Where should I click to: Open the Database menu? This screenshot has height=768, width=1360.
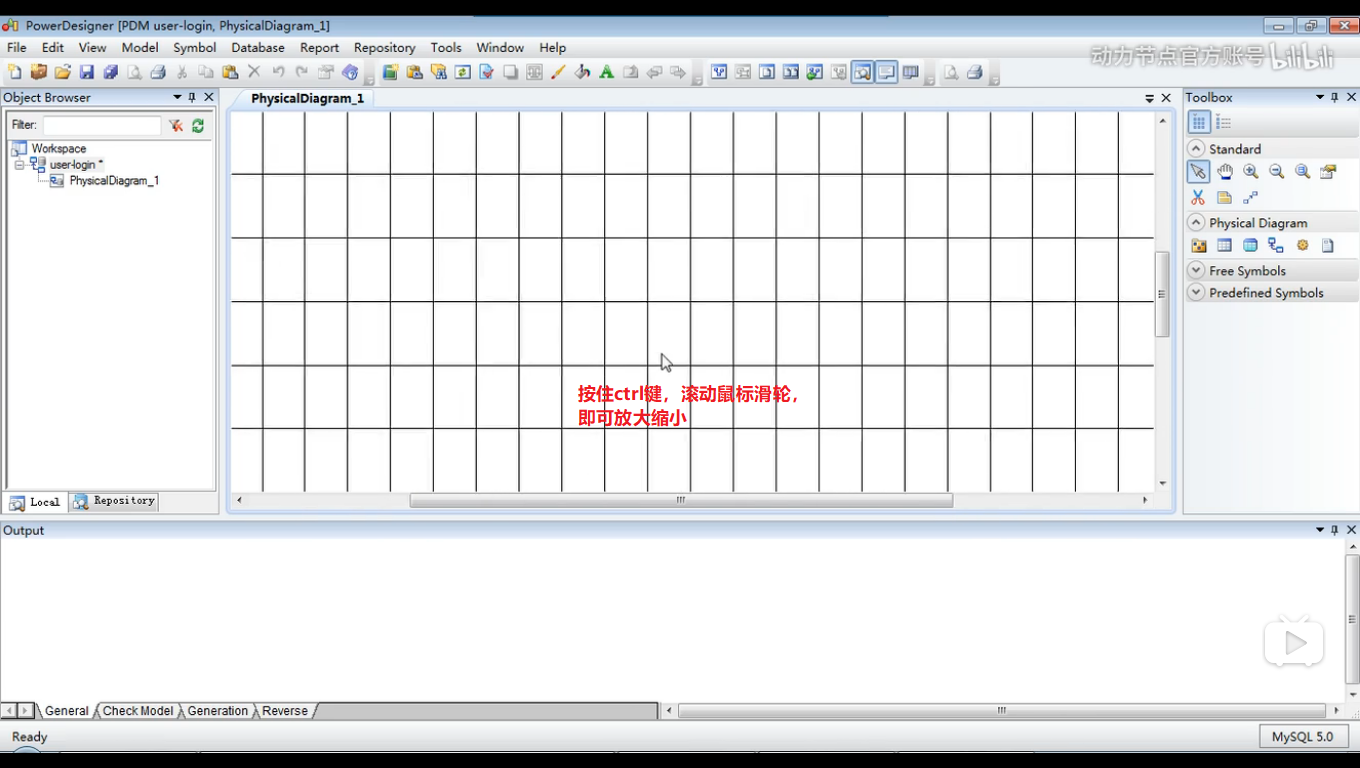(258, 47)
